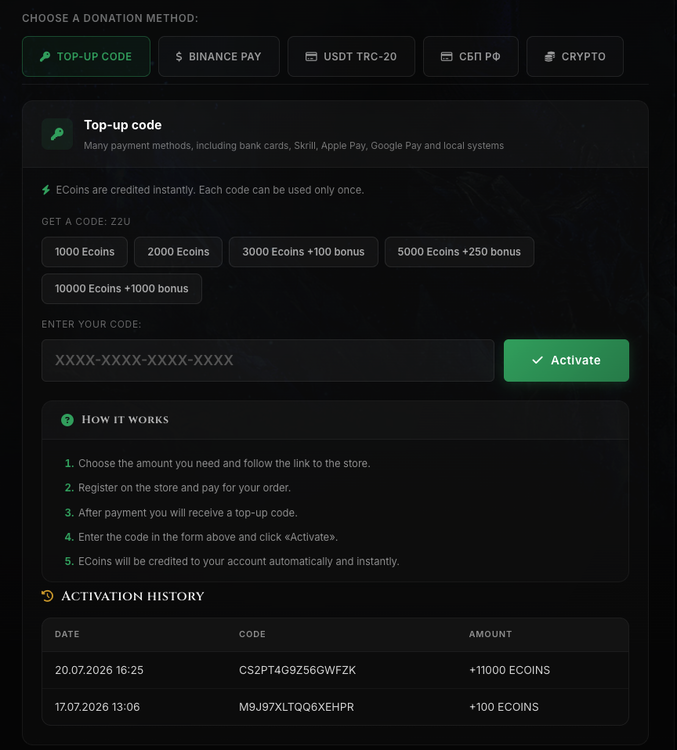Click the Activate button
This screenshot has width=677, height=750.
point(566,360)
